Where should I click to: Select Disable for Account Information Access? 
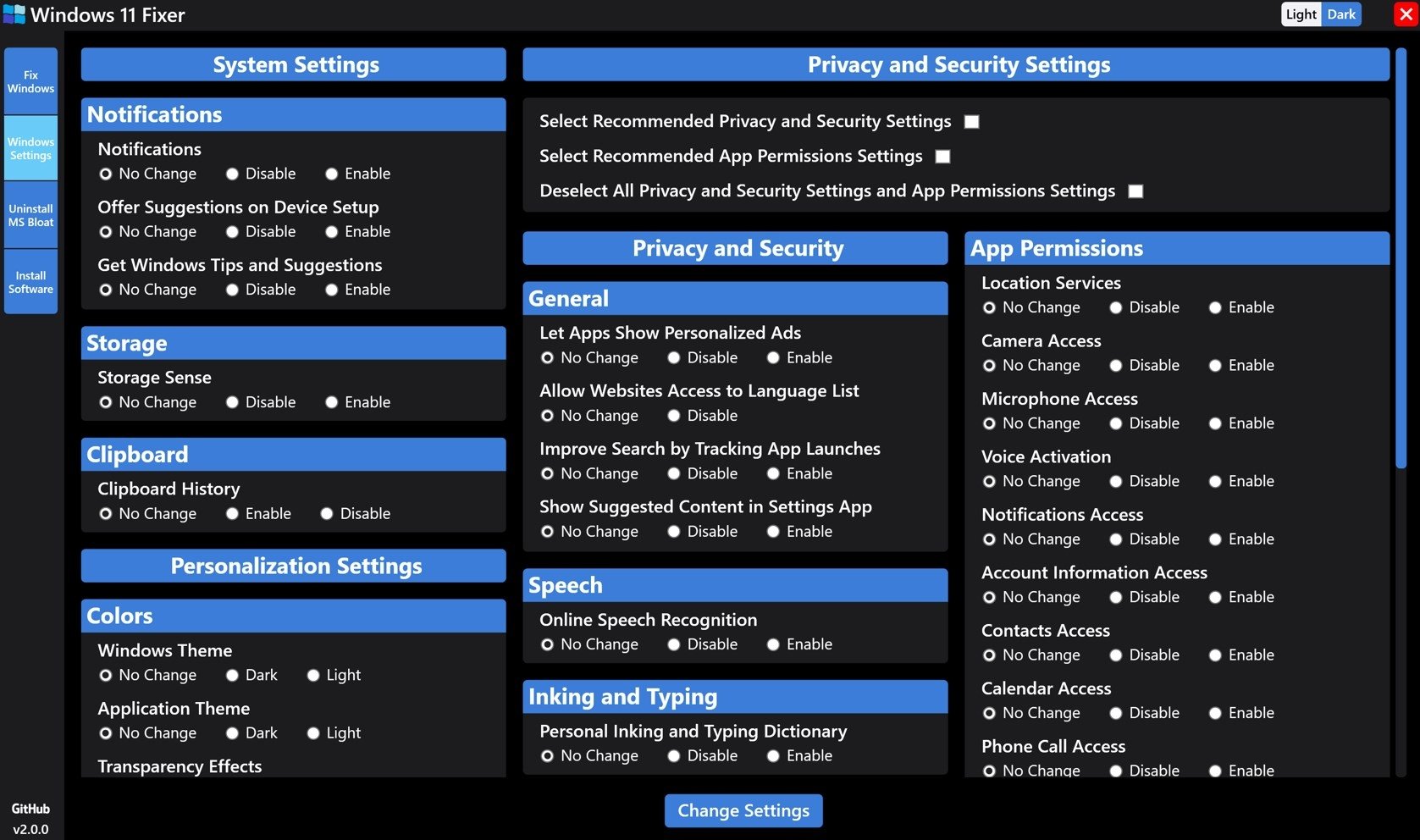pyautogui.click(x=1116, y=598)
